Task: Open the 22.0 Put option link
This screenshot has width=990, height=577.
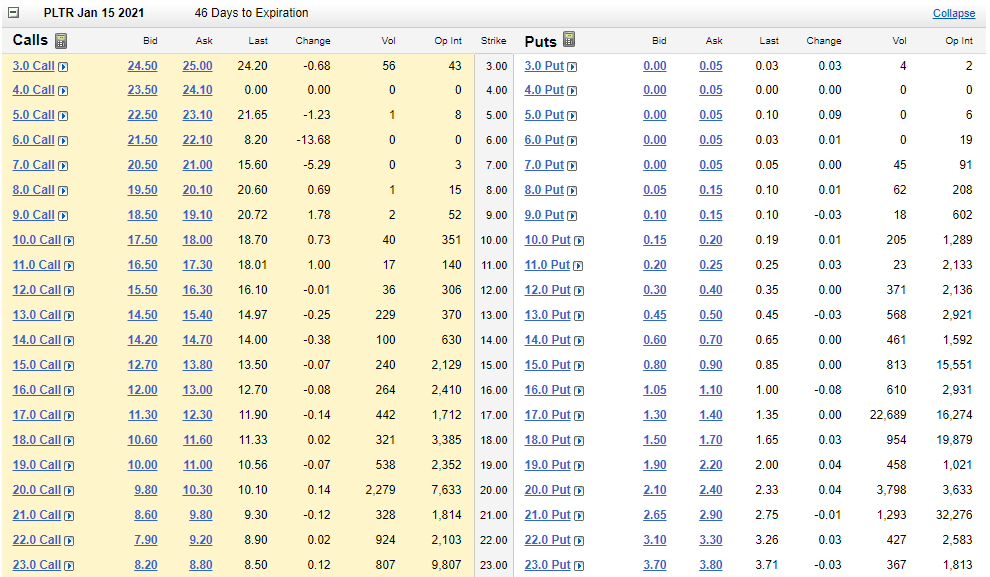Action: pos(547,540)
